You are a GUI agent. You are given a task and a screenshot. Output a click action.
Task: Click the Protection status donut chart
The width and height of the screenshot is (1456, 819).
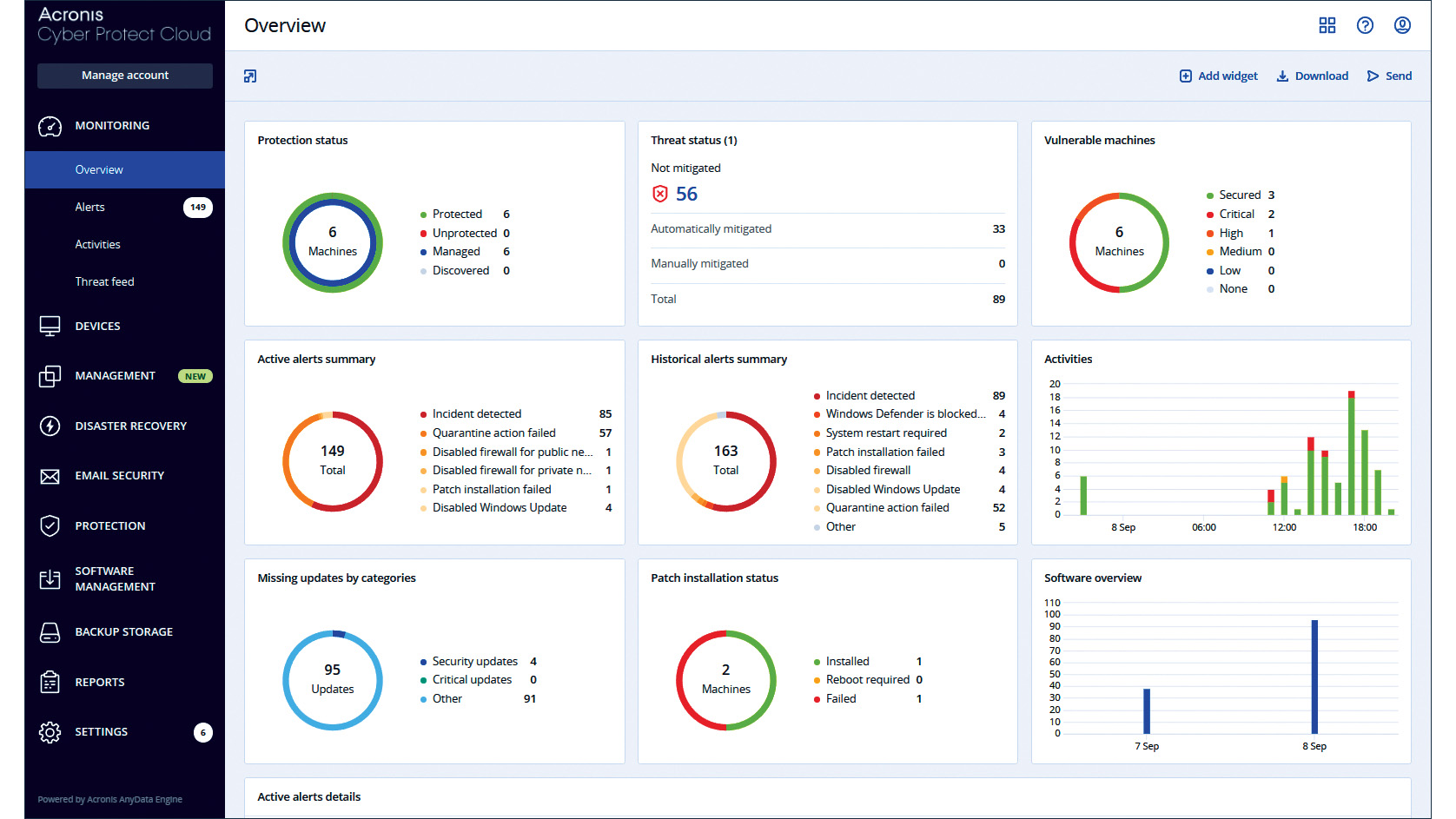pos(333,242)
